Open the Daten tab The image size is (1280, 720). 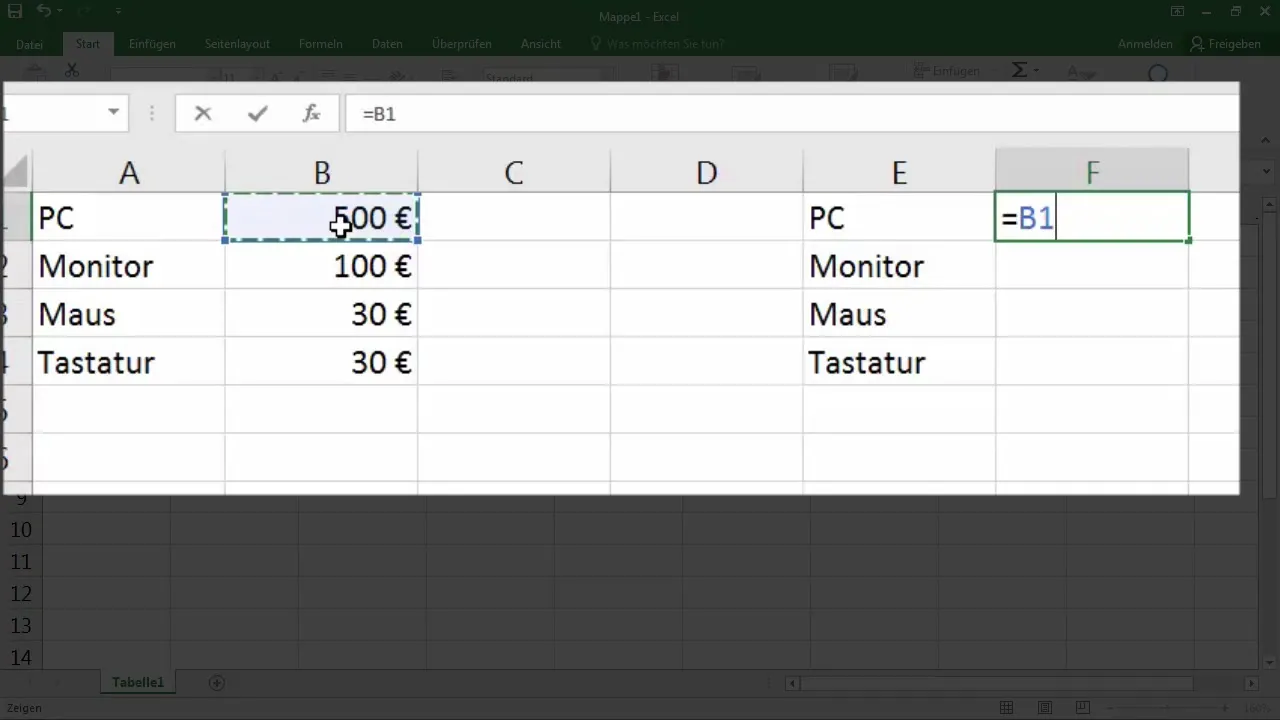coord(387,44)
